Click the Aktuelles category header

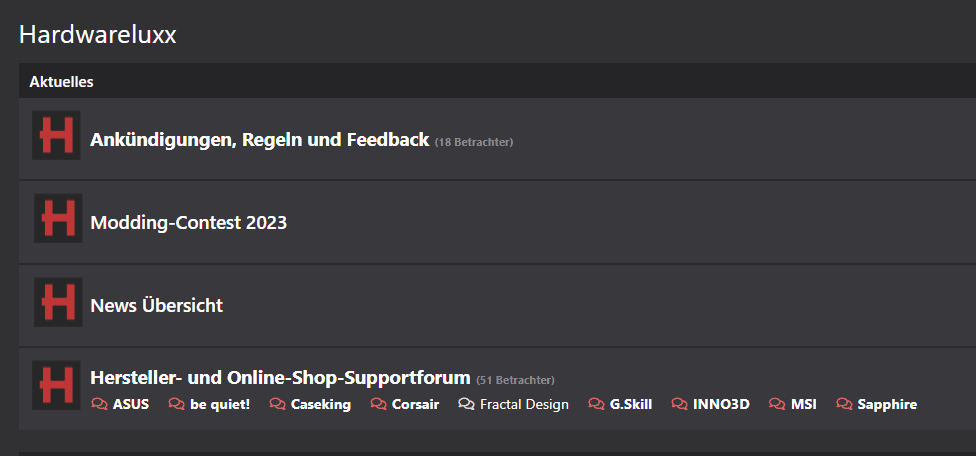click(x=61, y=82)
